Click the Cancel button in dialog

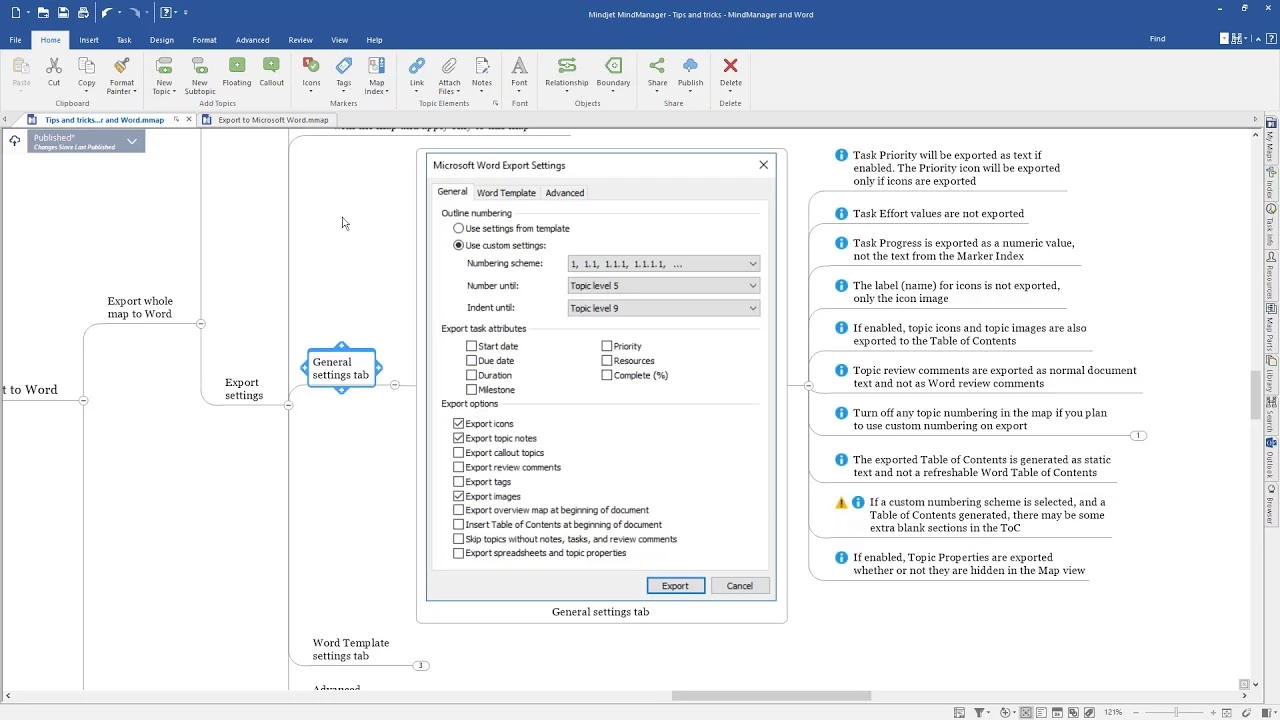point(740,586)
